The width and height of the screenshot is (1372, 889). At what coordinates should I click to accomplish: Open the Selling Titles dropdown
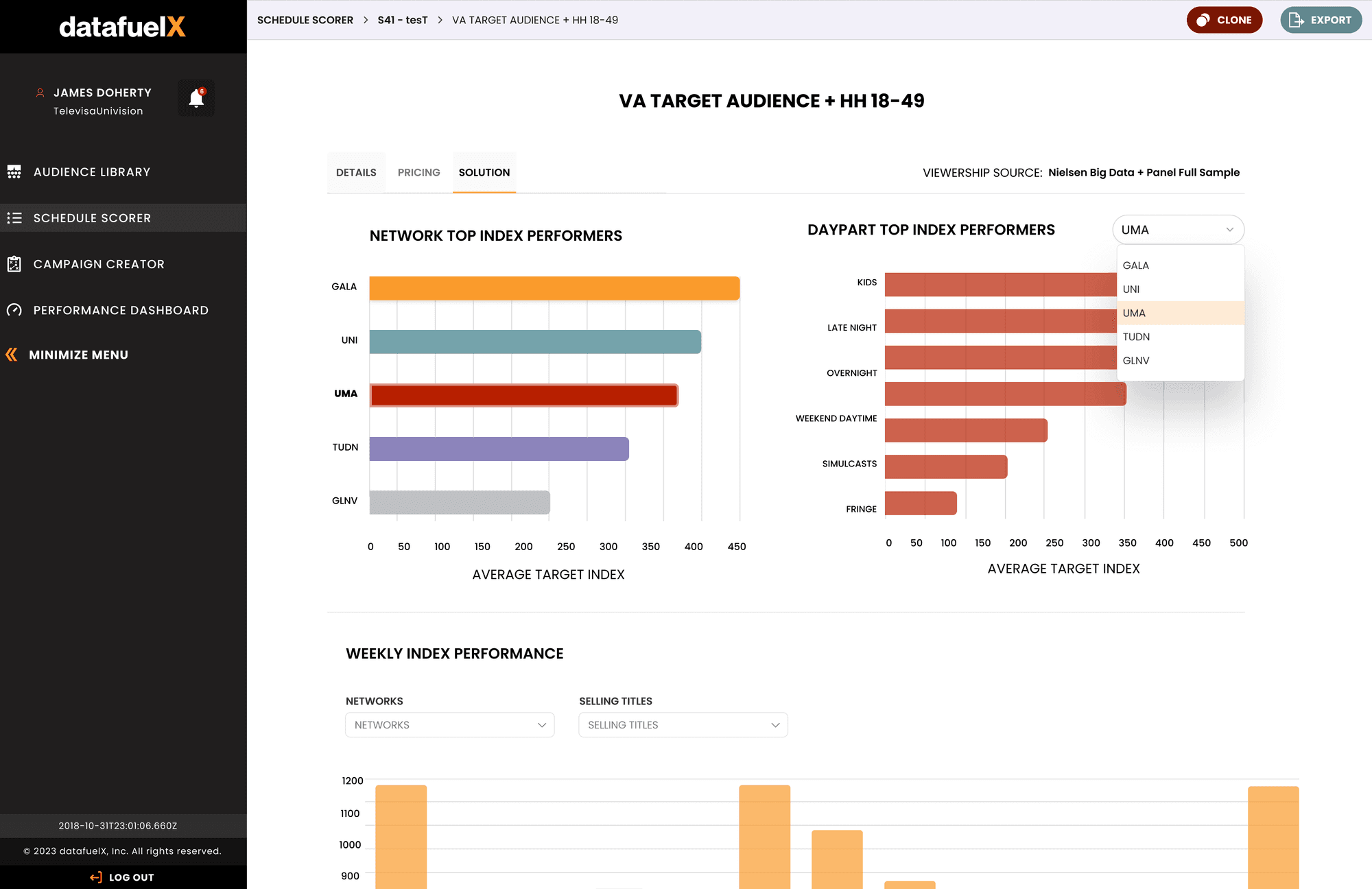(683, 725)
